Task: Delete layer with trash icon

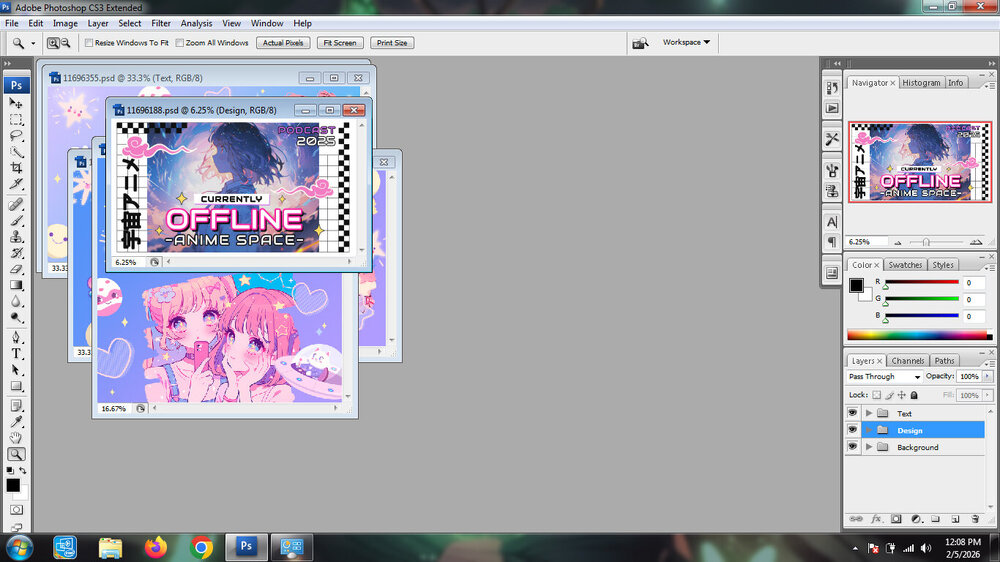Action: 974,519
